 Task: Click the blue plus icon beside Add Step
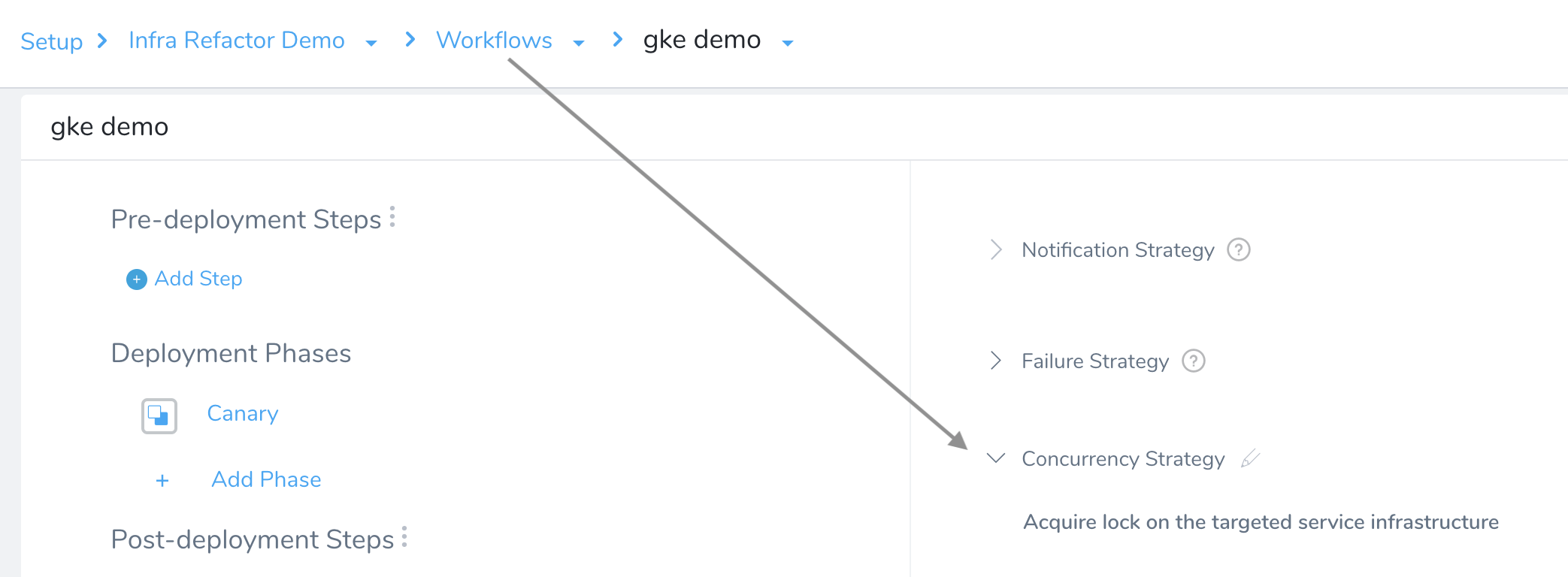pos(137,279)
